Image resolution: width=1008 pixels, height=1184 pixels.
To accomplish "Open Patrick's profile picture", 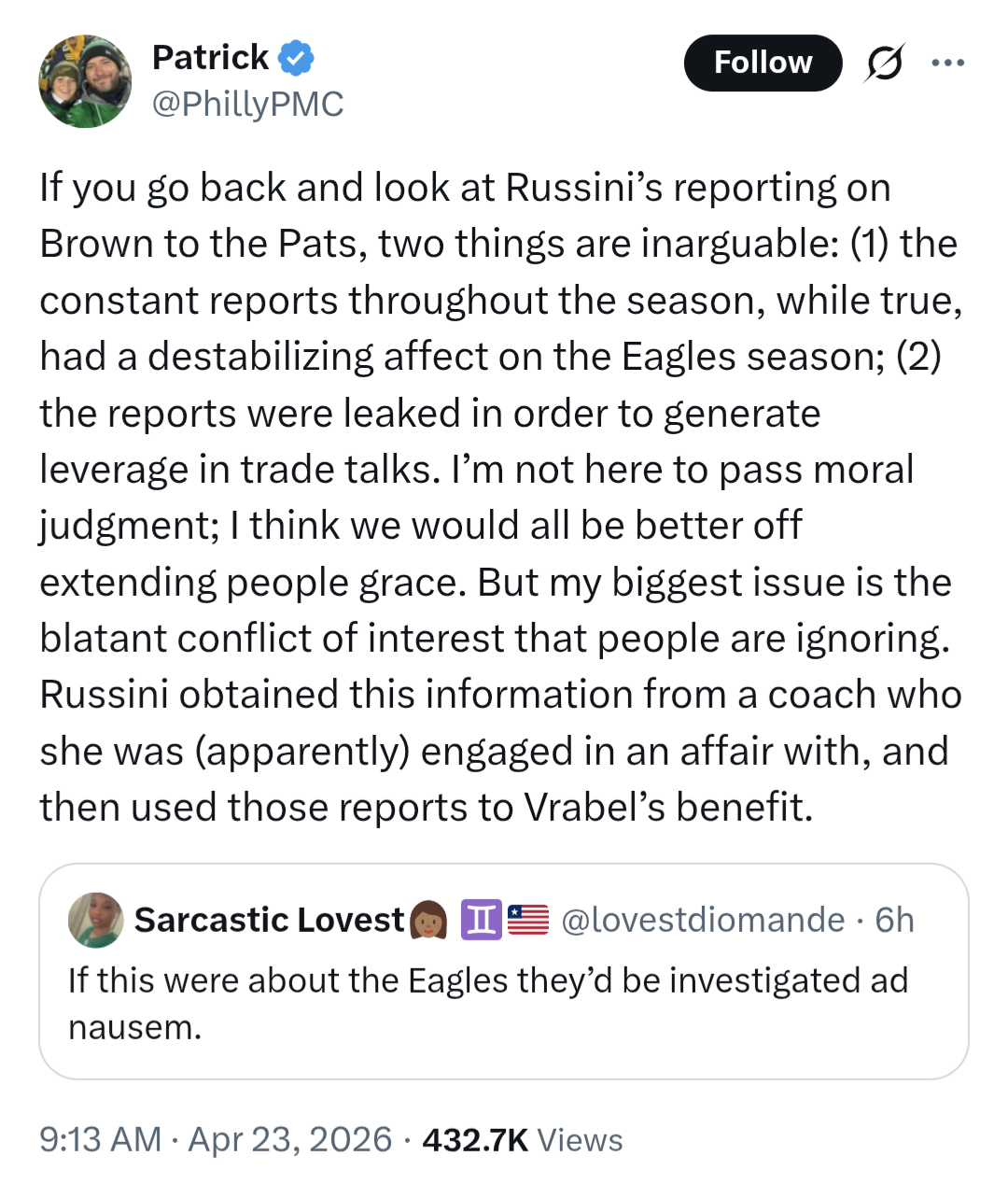I will [x=85, y=82].
